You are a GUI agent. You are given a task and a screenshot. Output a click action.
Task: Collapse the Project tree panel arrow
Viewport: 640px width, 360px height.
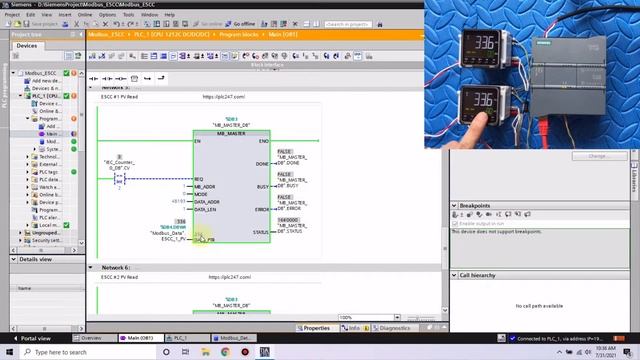pyautogui.click(x=81, y=35)
